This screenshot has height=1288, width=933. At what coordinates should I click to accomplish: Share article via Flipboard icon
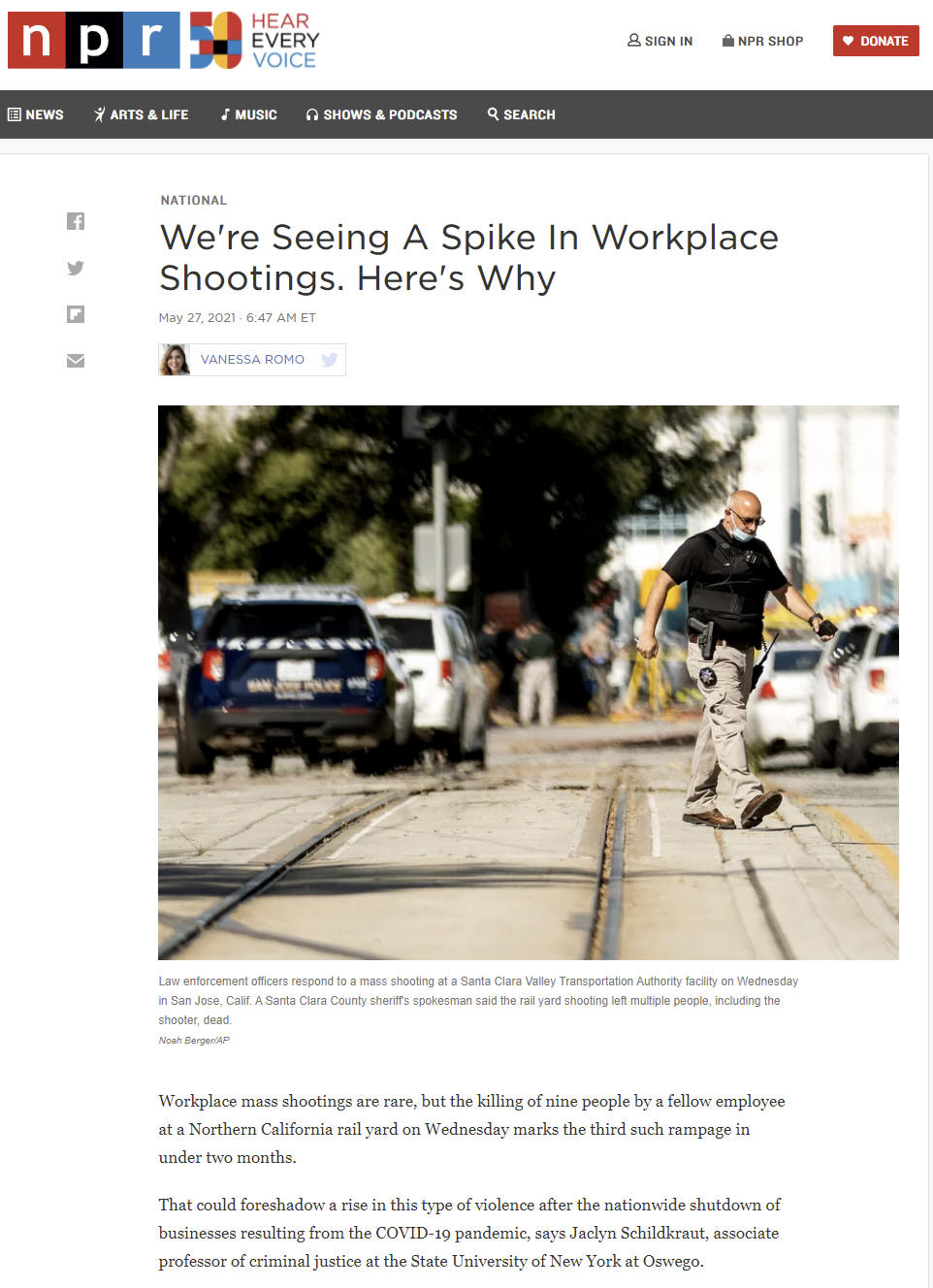[x=76, y=314]
